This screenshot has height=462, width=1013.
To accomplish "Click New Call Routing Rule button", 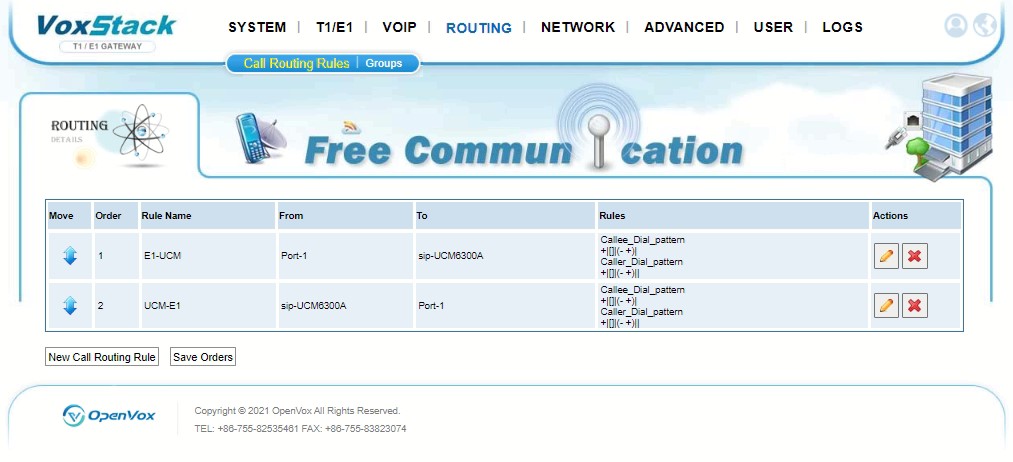I will (x=102, y=357).
